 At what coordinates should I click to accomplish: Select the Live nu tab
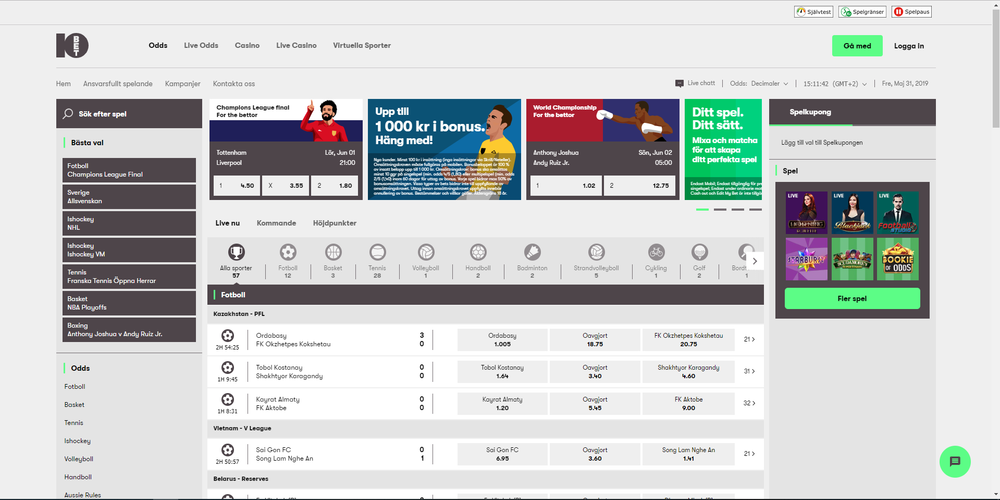[x=228, y=223]
